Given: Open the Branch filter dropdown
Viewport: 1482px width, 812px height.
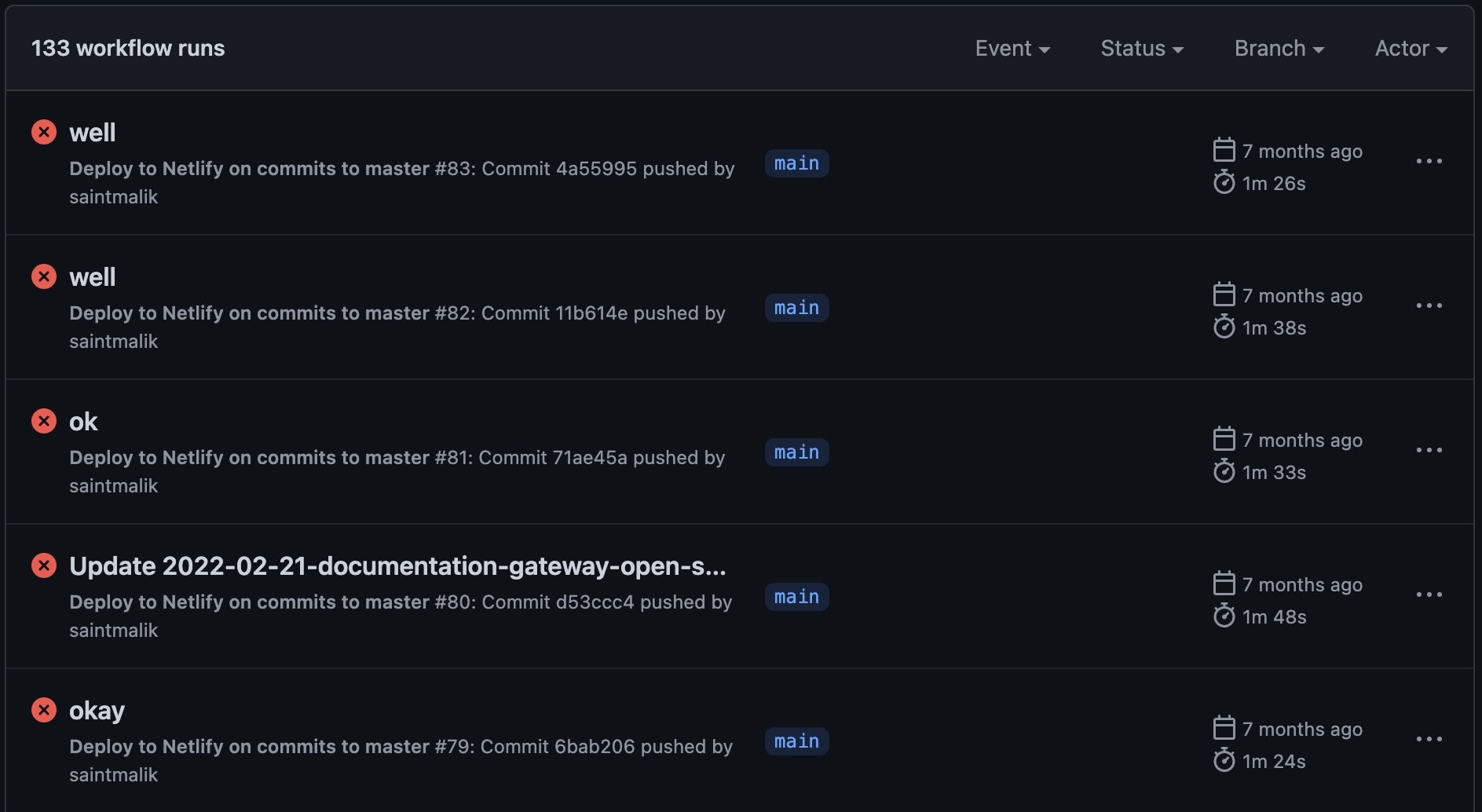Looking at the screenshot, I should click(1279, 49).
